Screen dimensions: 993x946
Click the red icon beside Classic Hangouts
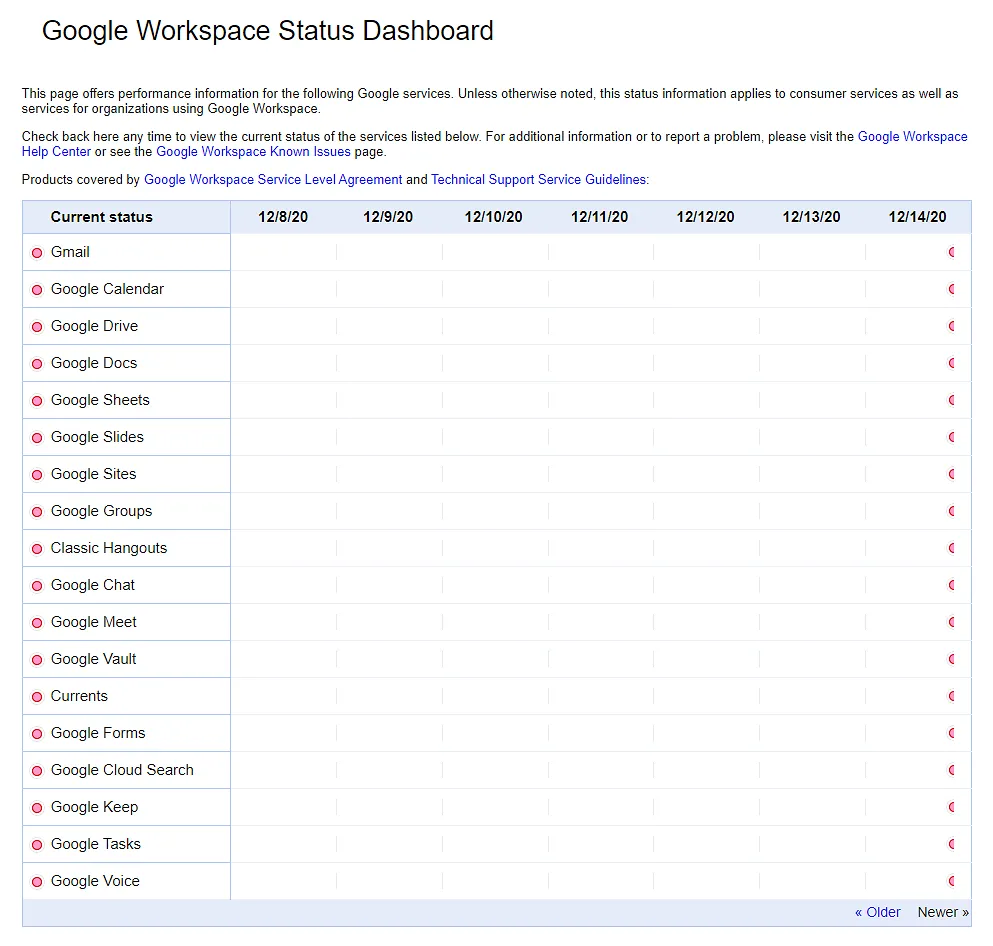37,549
